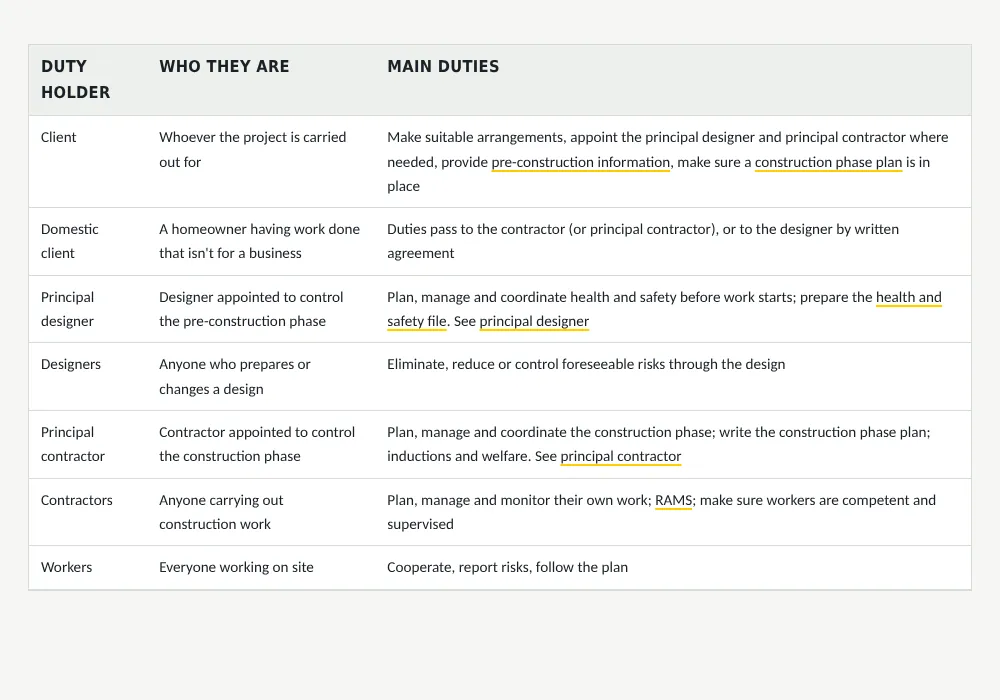Follow the health and safety file link

click(x=909, y=297)
